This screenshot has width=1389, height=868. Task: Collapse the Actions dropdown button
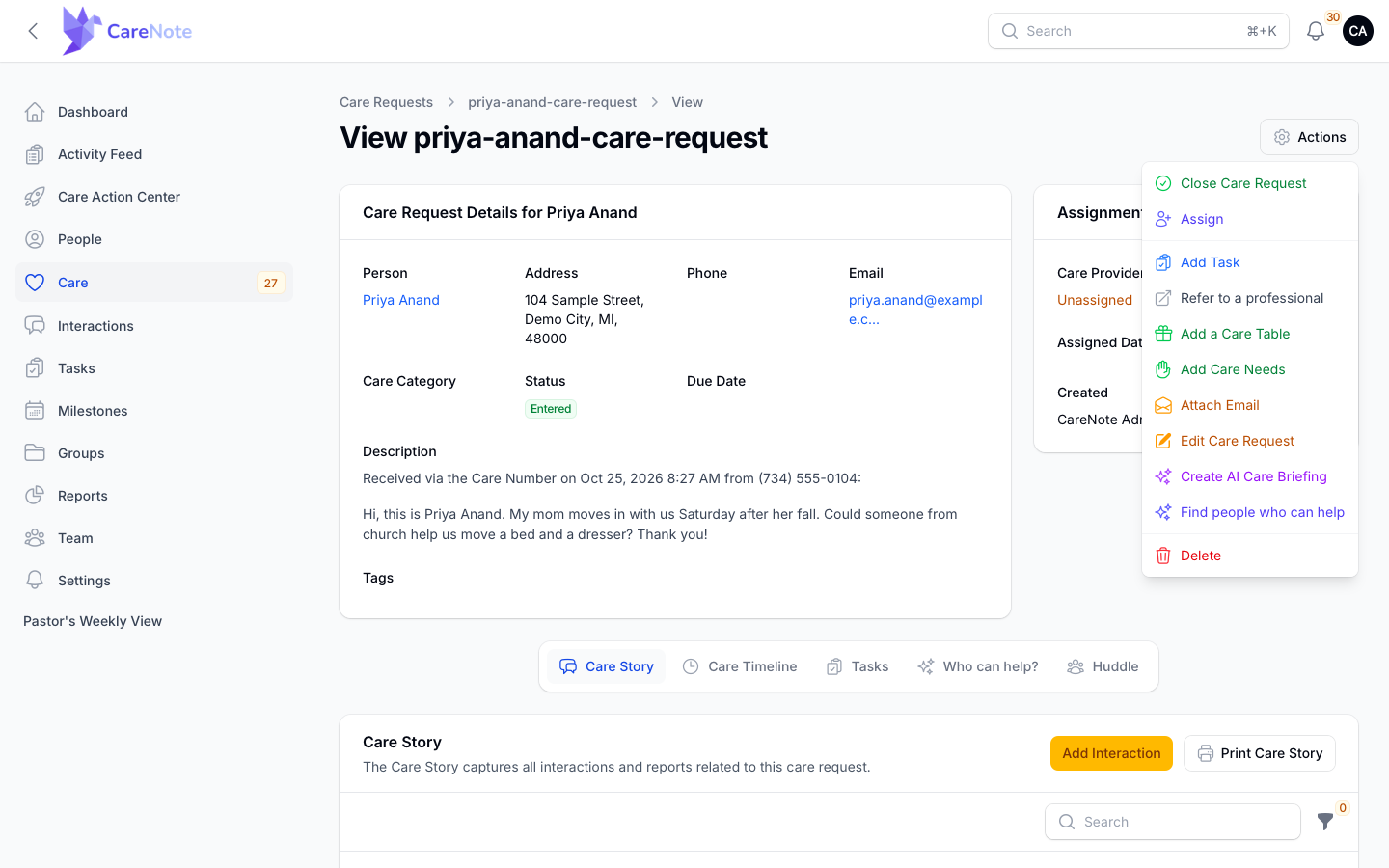1309,137
